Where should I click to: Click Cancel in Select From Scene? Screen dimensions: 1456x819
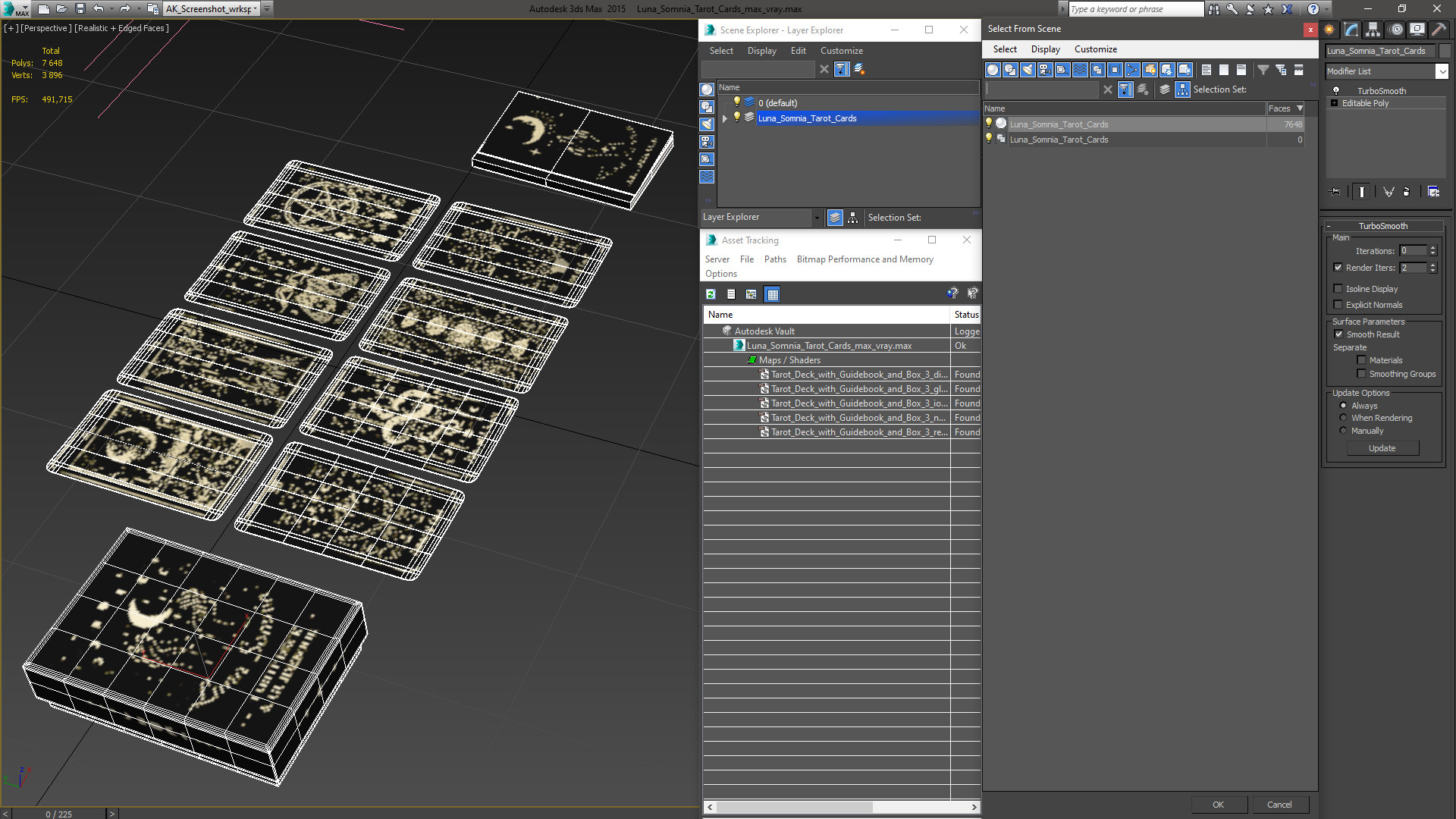pos(1279,805)
